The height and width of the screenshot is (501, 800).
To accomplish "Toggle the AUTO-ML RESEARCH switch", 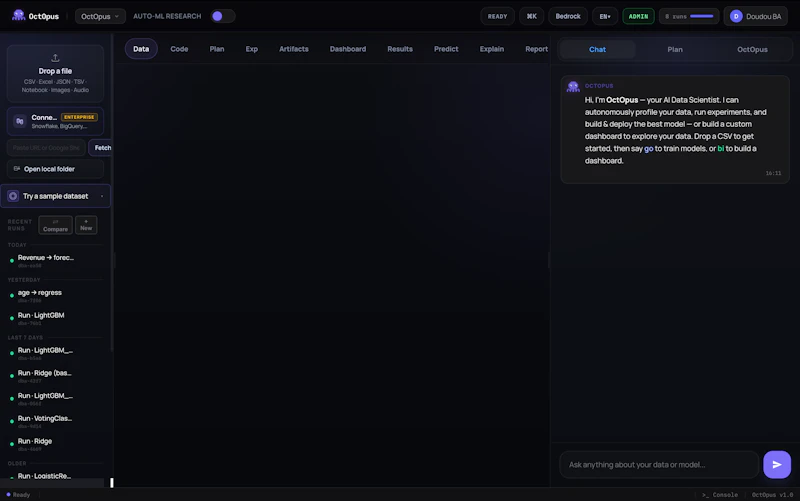I will (222, 16).
